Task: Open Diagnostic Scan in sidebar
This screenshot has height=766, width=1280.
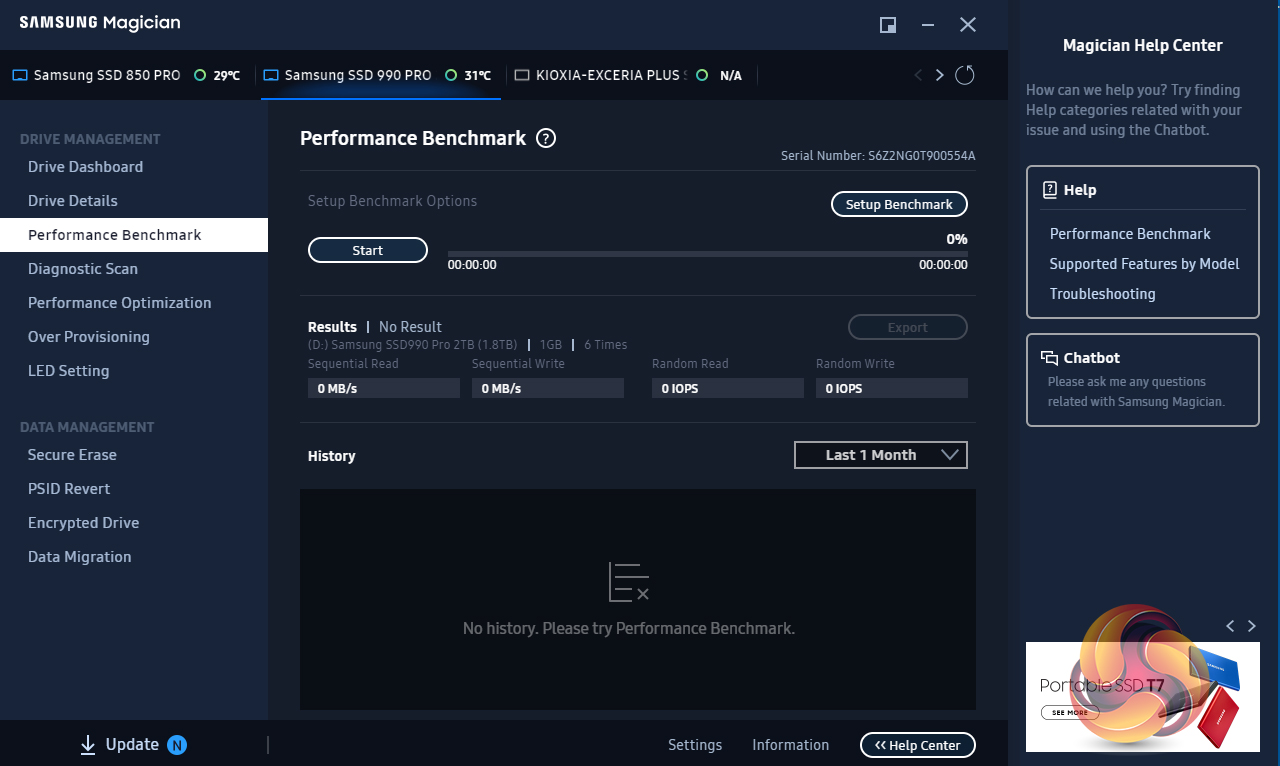Action: [83, 269]
